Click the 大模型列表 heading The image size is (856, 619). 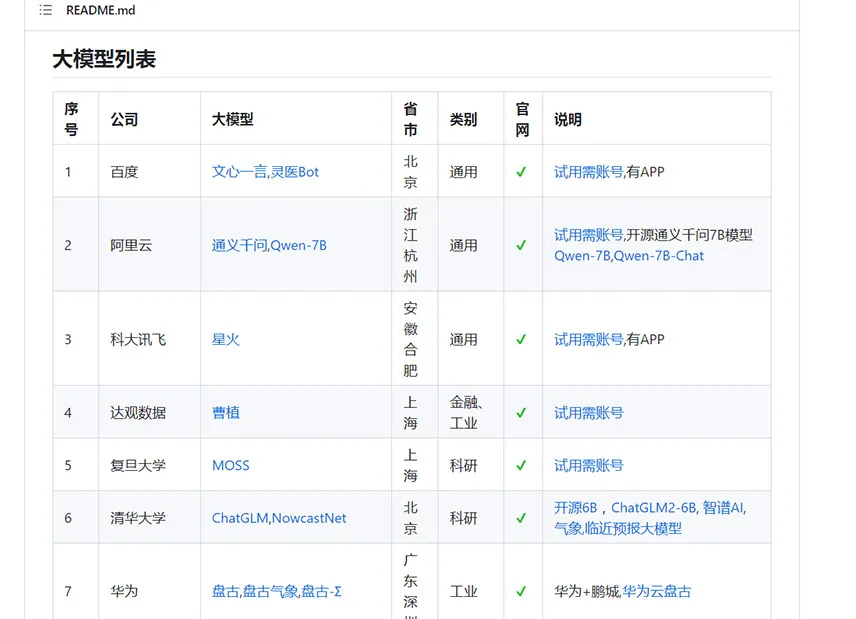coord(104,59)
